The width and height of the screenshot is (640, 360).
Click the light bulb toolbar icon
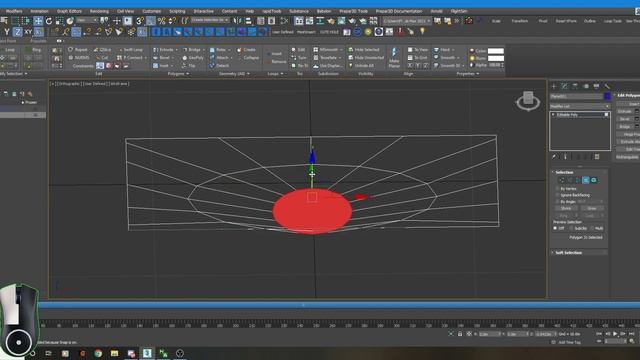(x=422, y=31)
